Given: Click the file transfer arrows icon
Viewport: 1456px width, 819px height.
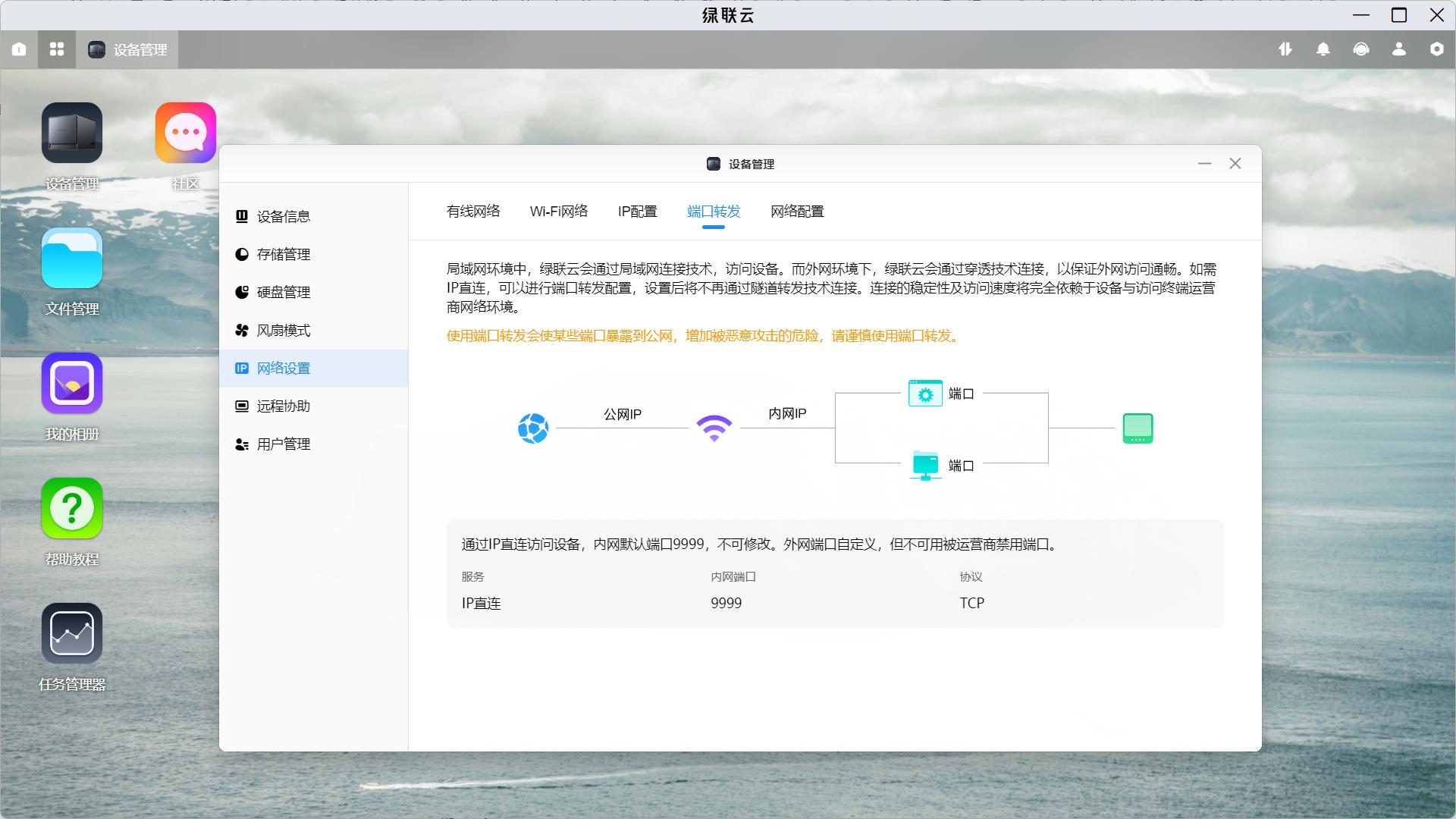Looking at the screenshot, I should pos(1285,49).
